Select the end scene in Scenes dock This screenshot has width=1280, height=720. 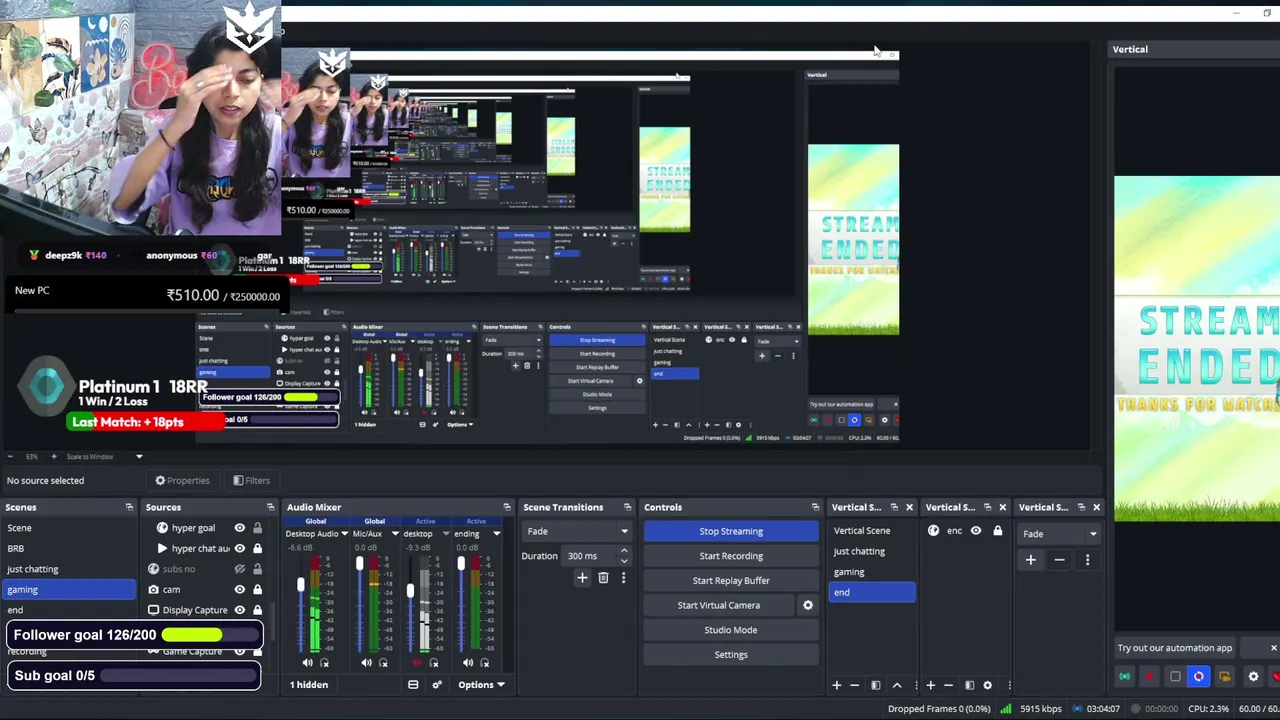tap(68, 609)
